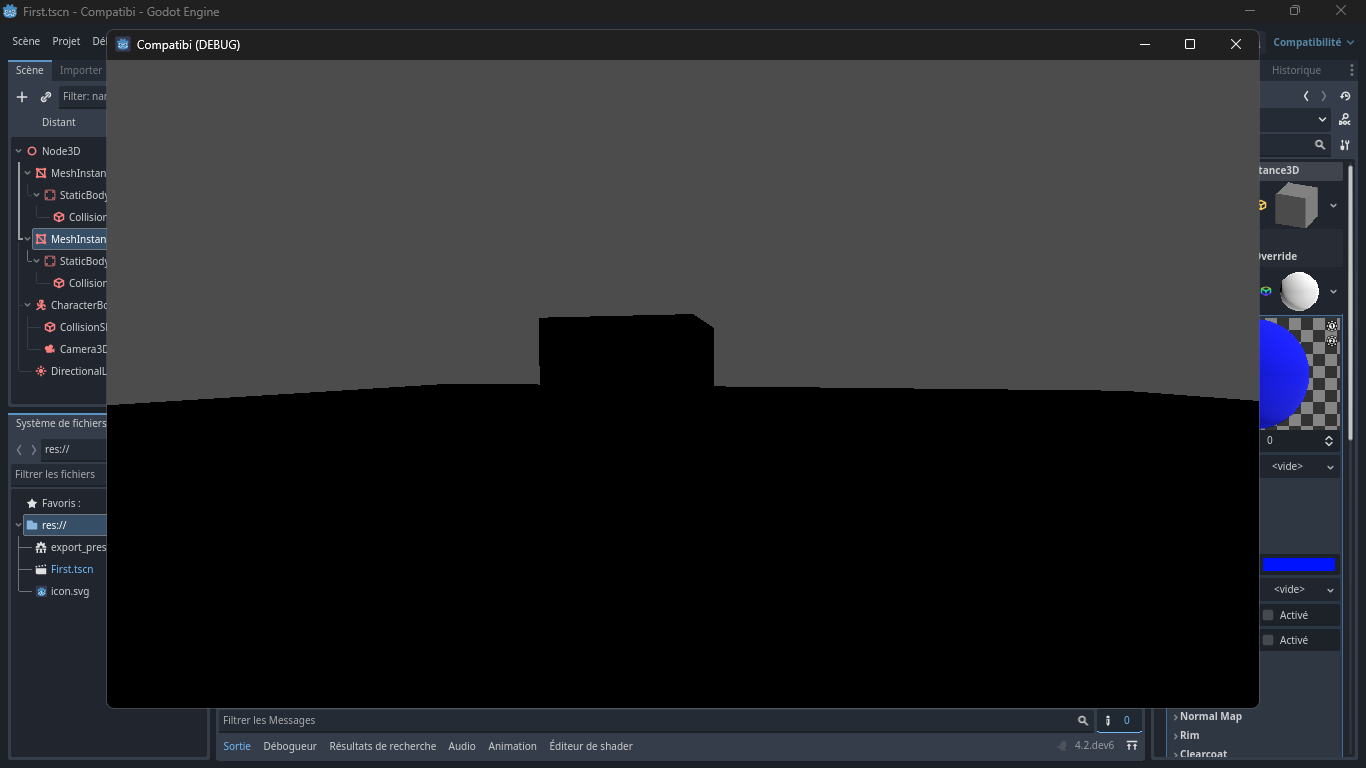Click the blue color swatch
1366x768 pixels.
(1300, 564)
